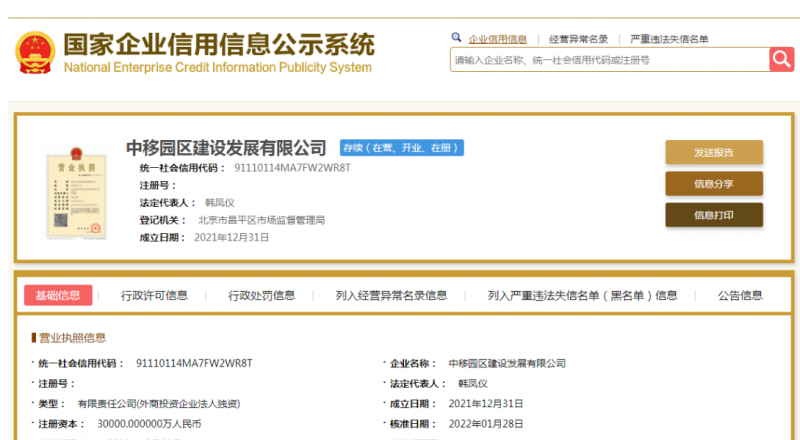Open the 列入严重违法失信名单（黑名单）信息 tab
The height and width of the screenshot is (440, 800).
click(x=582, y=295)
